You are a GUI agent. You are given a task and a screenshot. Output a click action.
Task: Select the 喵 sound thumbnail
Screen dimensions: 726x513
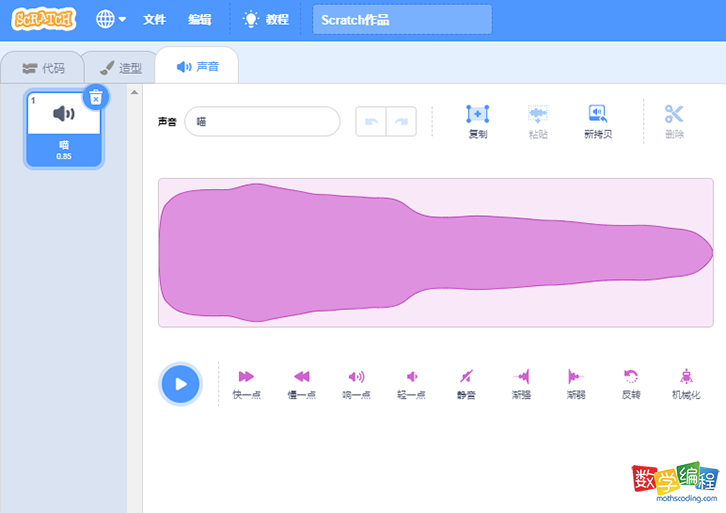(x=64, y=129)
